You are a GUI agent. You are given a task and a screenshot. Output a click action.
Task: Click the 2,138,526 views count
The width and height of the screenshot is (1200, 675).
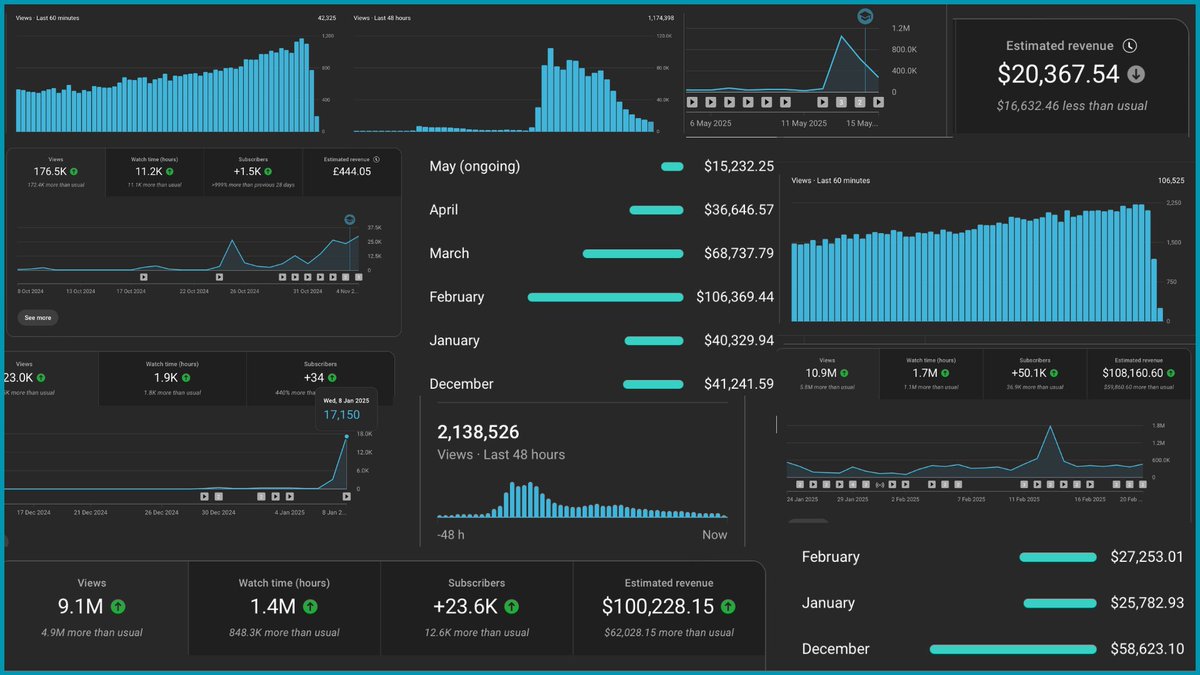click(x=478, y=432)
